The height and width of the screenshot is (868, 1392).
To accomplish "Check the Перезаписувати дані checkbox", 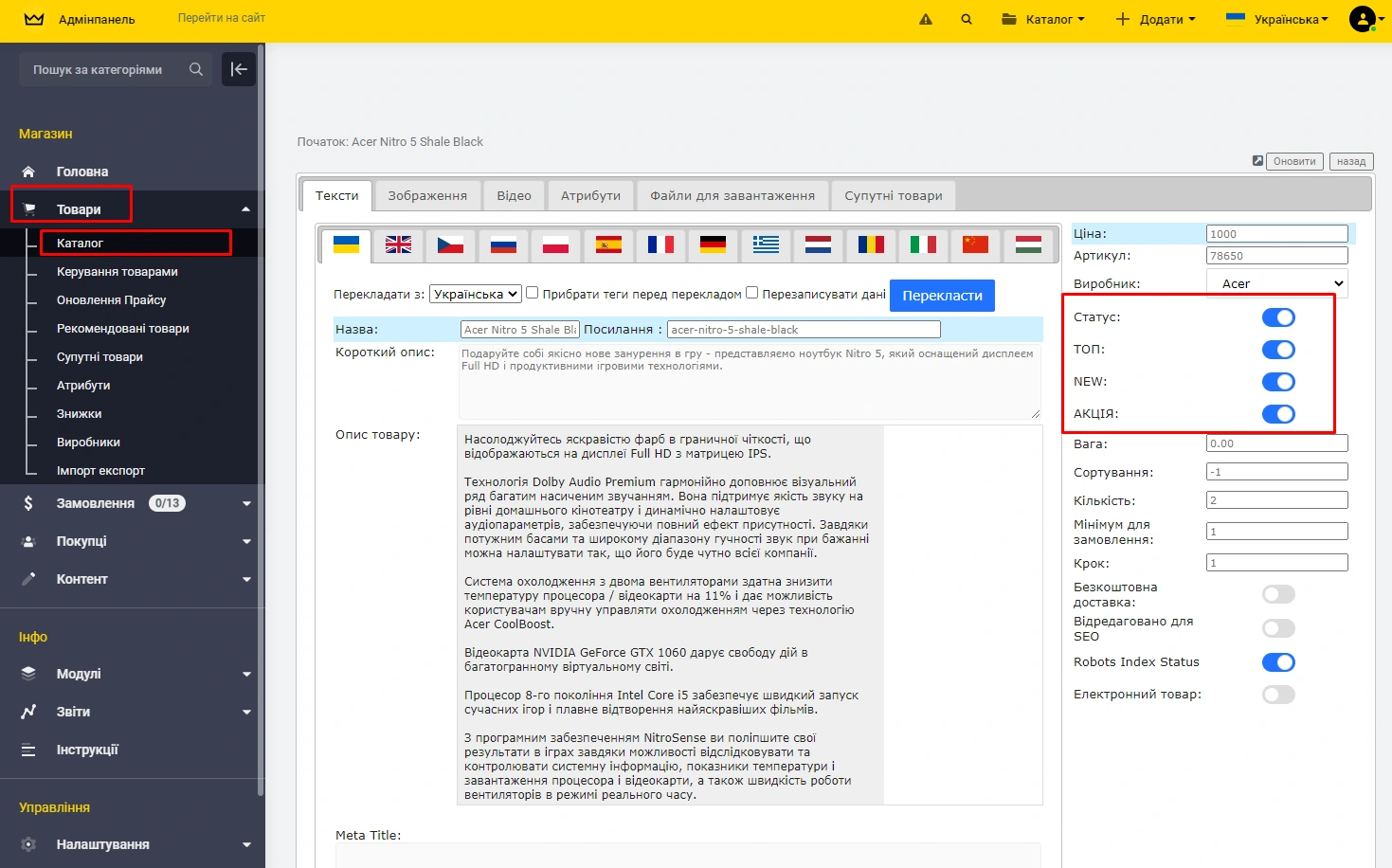I will point(752,293).
